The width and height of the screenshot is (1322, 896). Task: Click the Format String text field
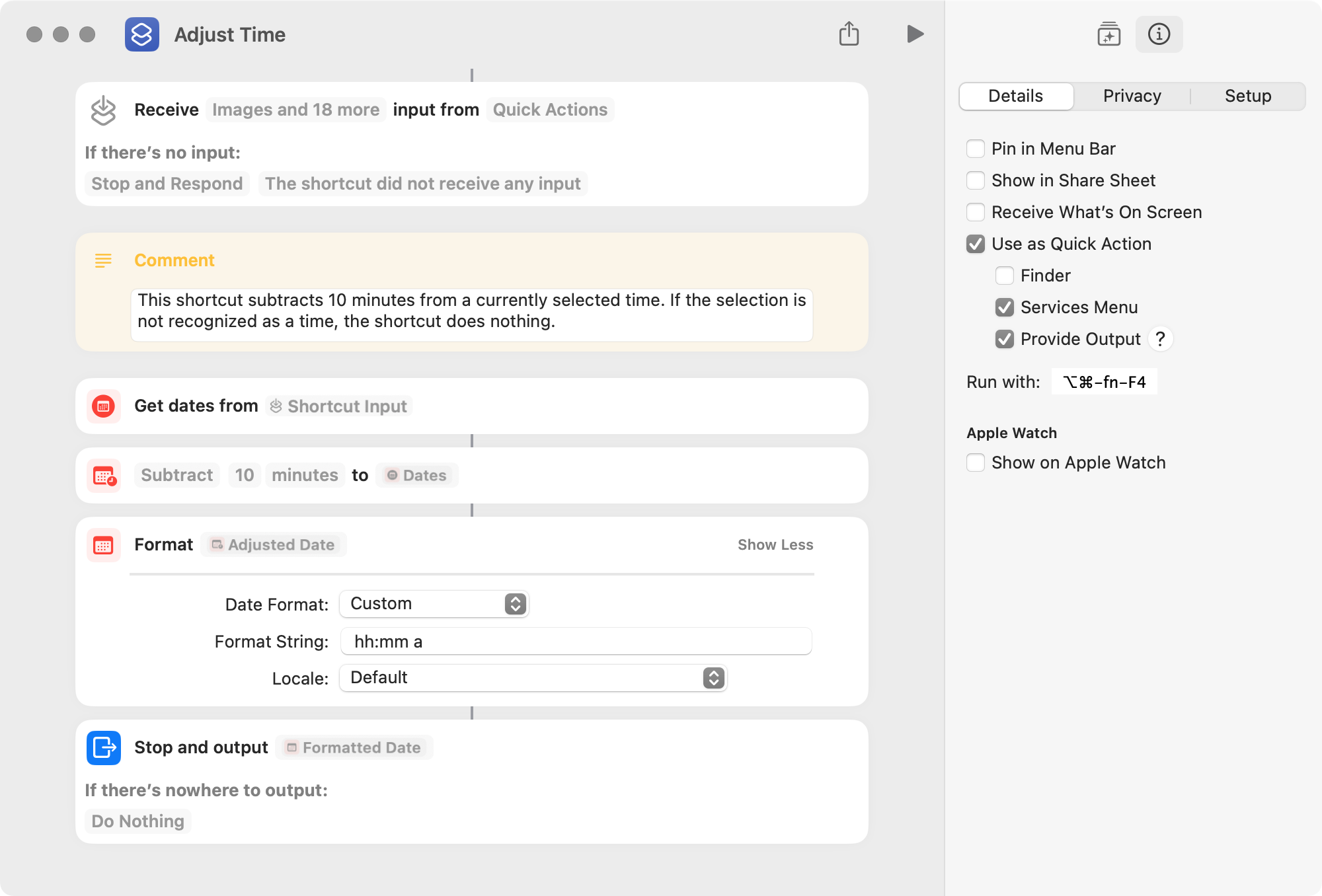point(576,642)
